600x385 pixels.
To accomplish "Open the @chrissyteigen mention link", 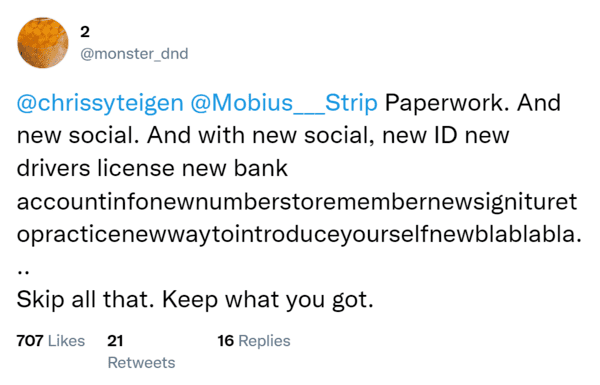I will (100, 103).
